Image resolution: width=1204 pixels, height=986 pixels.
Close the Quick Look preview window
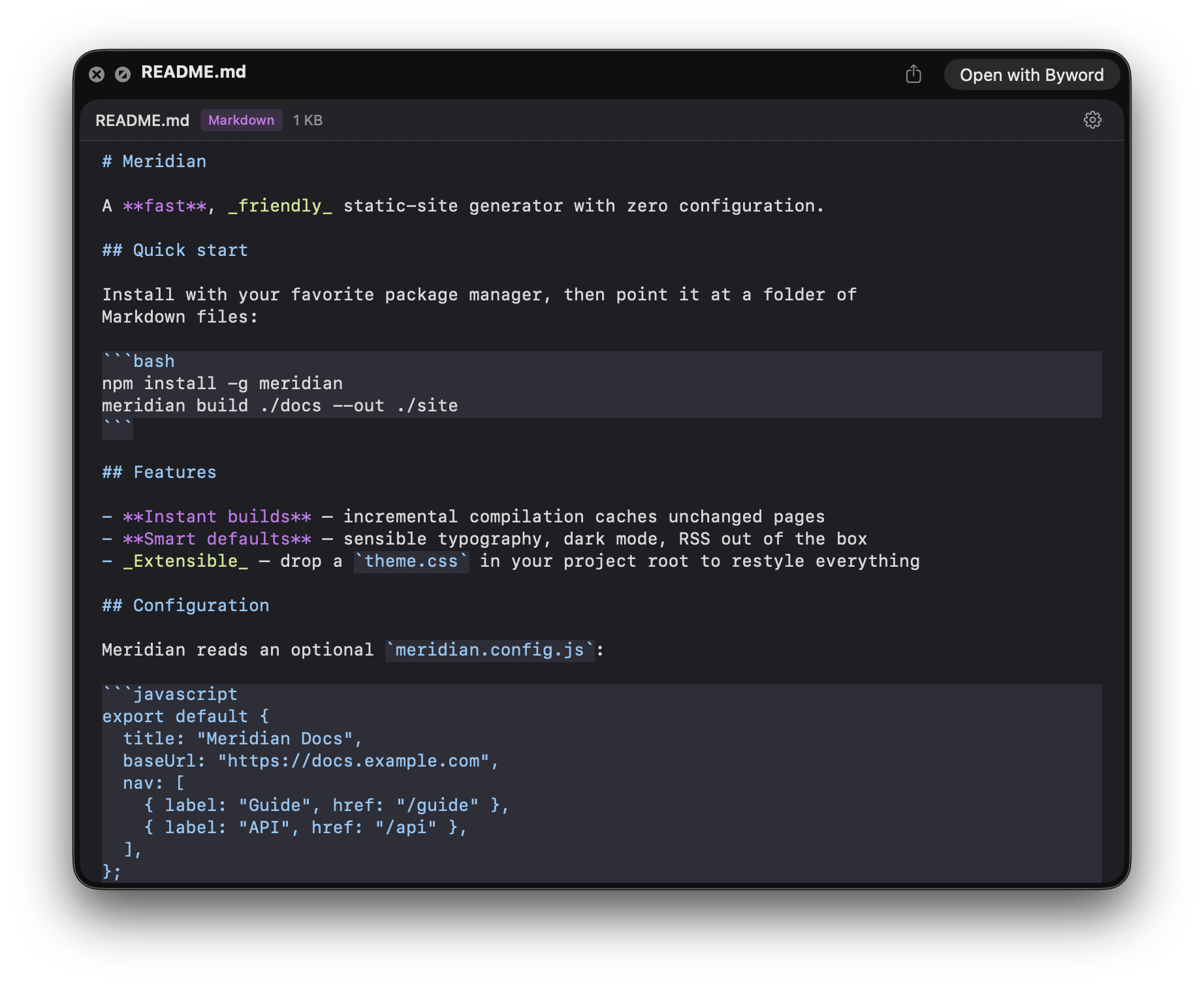point(97,74)
